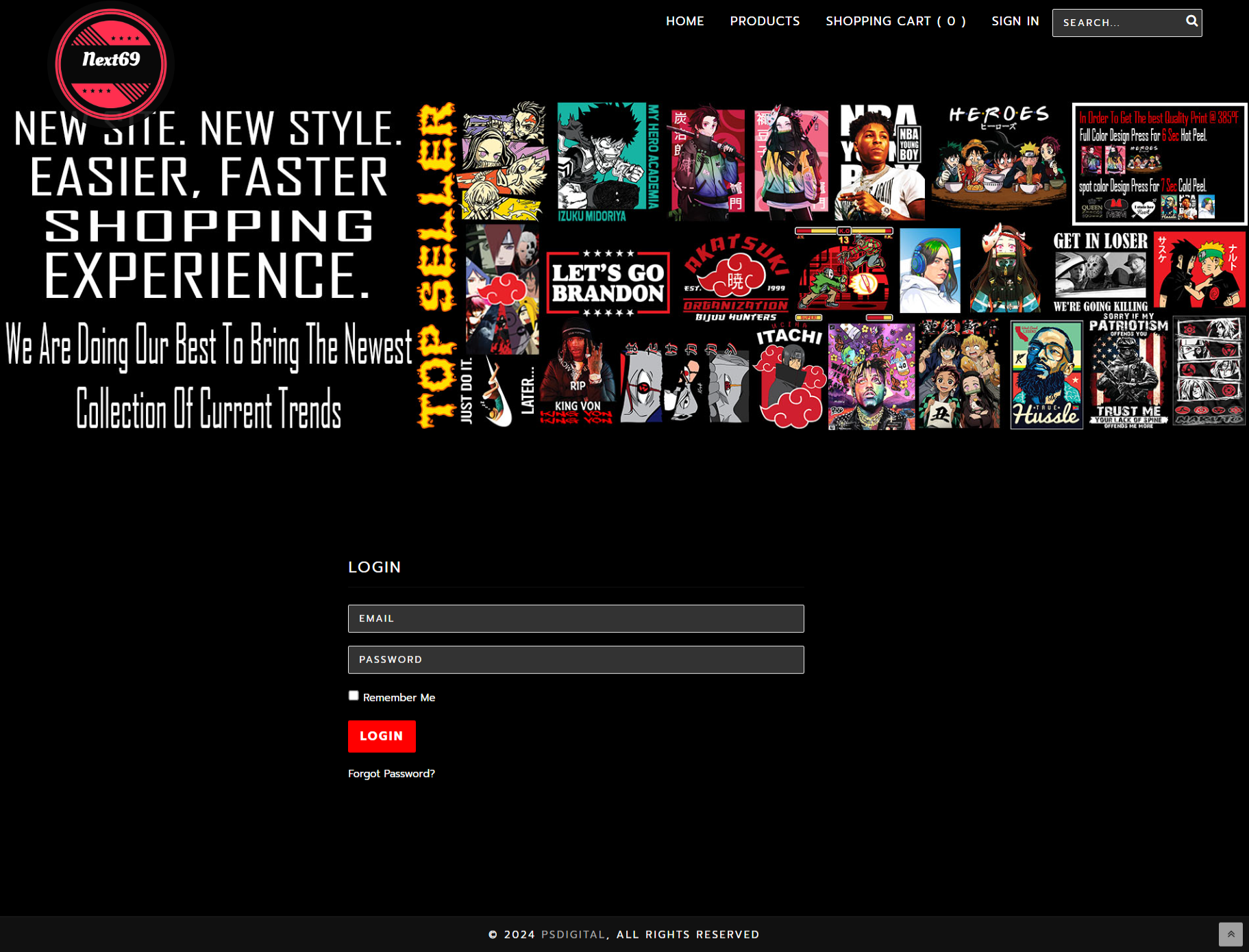
Task: Click the Next69 logo badge
Action: [111, 64]
